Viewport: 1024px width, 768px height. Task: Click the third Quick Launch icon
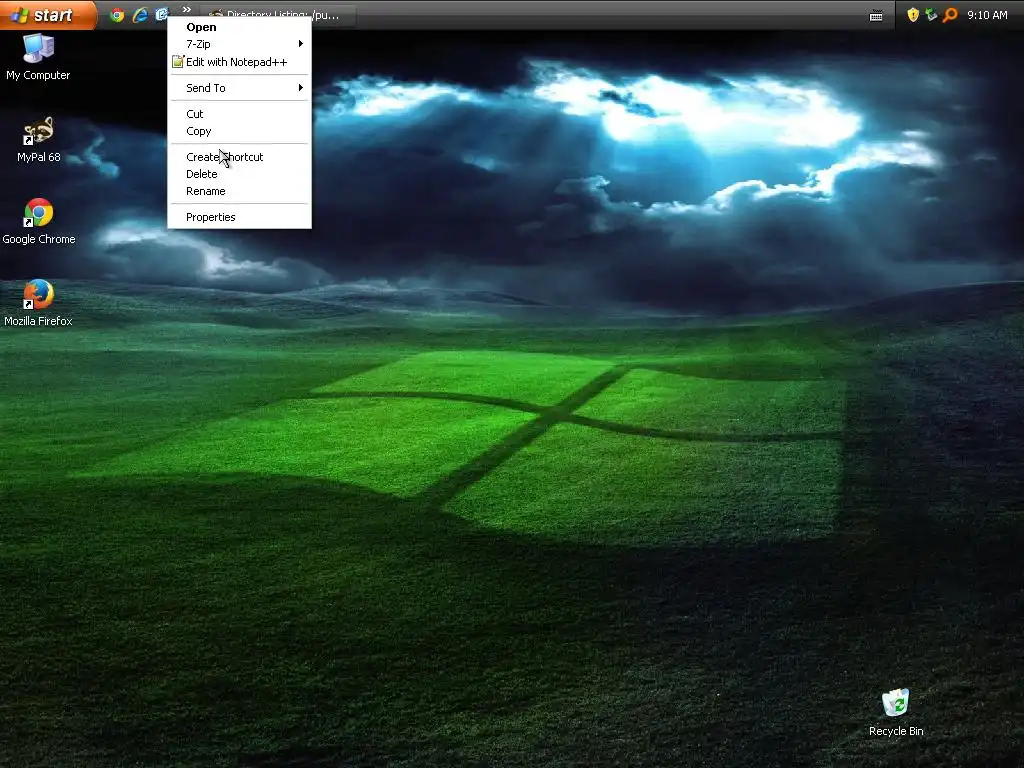pyautogui.click(x=161, y=15)
